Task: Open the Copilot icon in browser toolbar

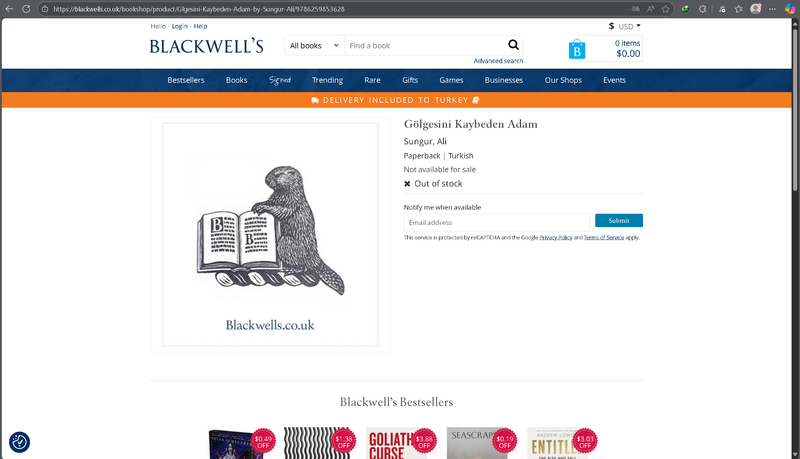Action: pyautogui.click(x=790, y=9)
